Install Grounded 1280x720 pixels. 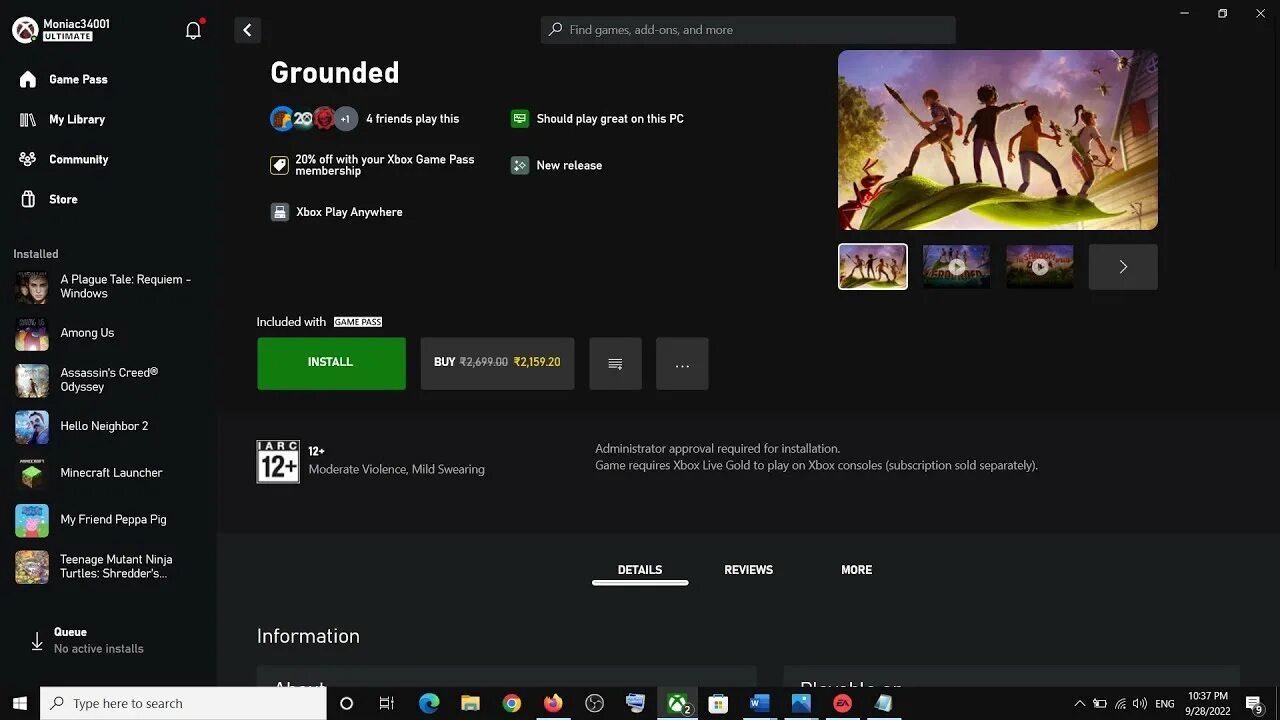tap(330, 362)
